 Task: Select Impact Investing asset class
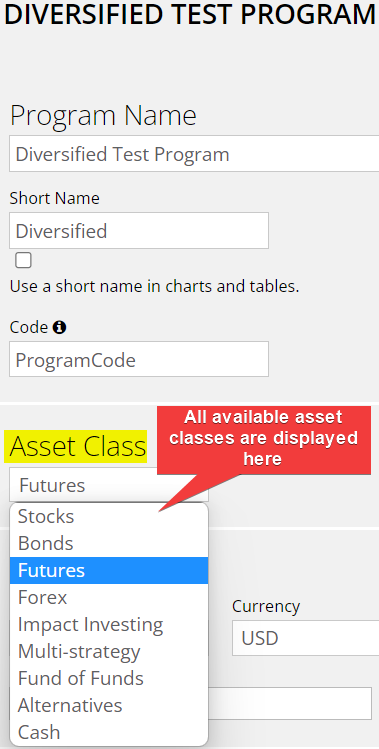[x=109, y=624]
